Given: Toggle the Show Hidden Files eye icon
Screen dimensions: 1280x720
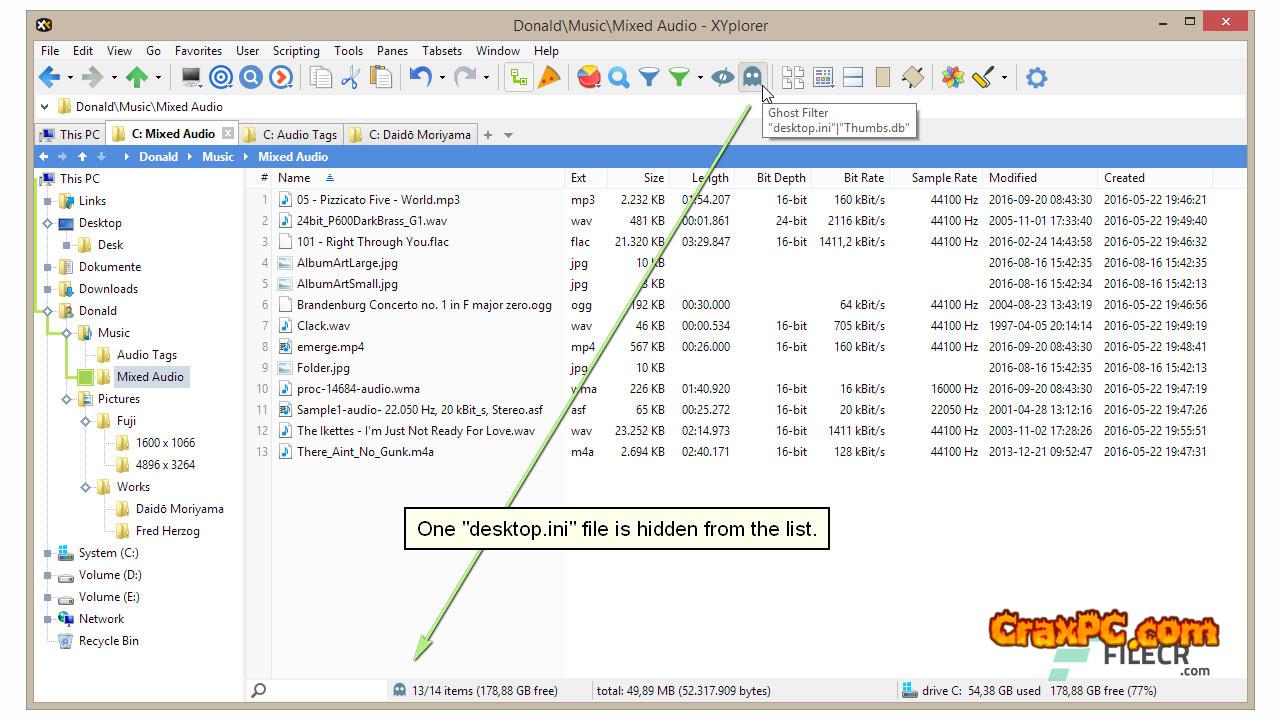Looking at the screenshot, I should click(722, 77).
